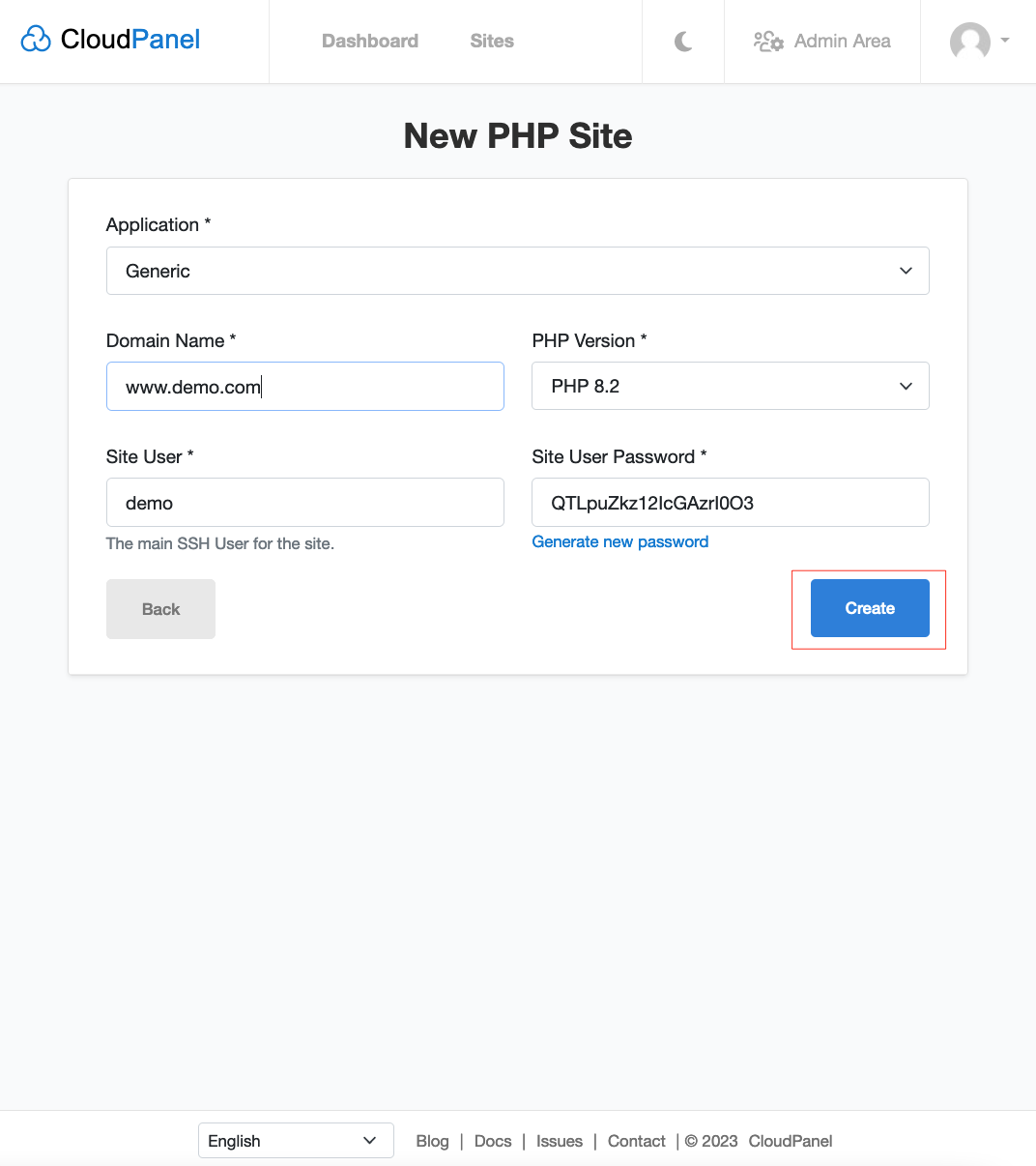Viewport: 1036px width, 1166px height.
Task: Expand the user menu caret arrow
Action: (1005, 41)
